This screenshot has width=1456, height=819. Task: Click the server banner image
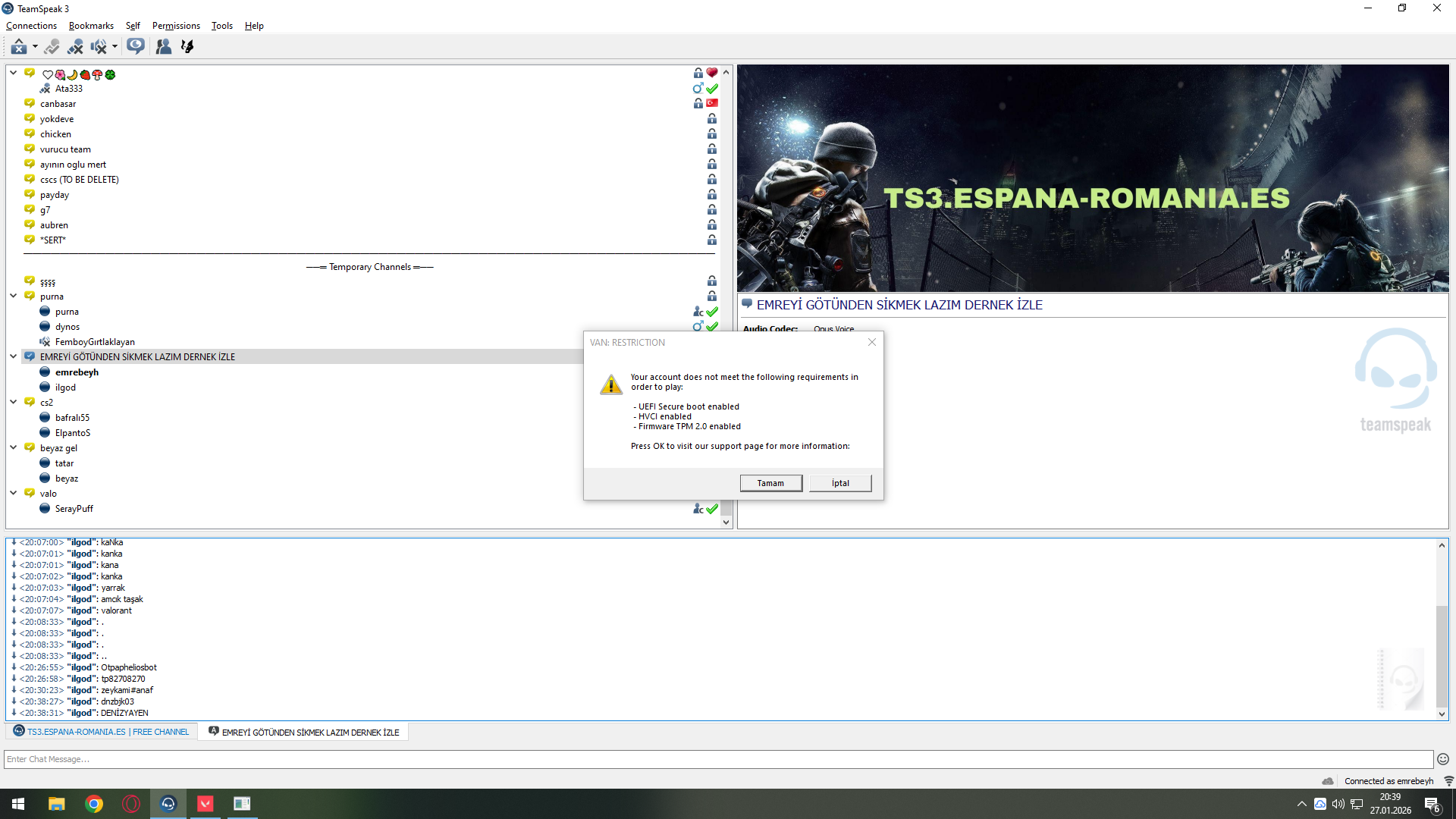1093,178
